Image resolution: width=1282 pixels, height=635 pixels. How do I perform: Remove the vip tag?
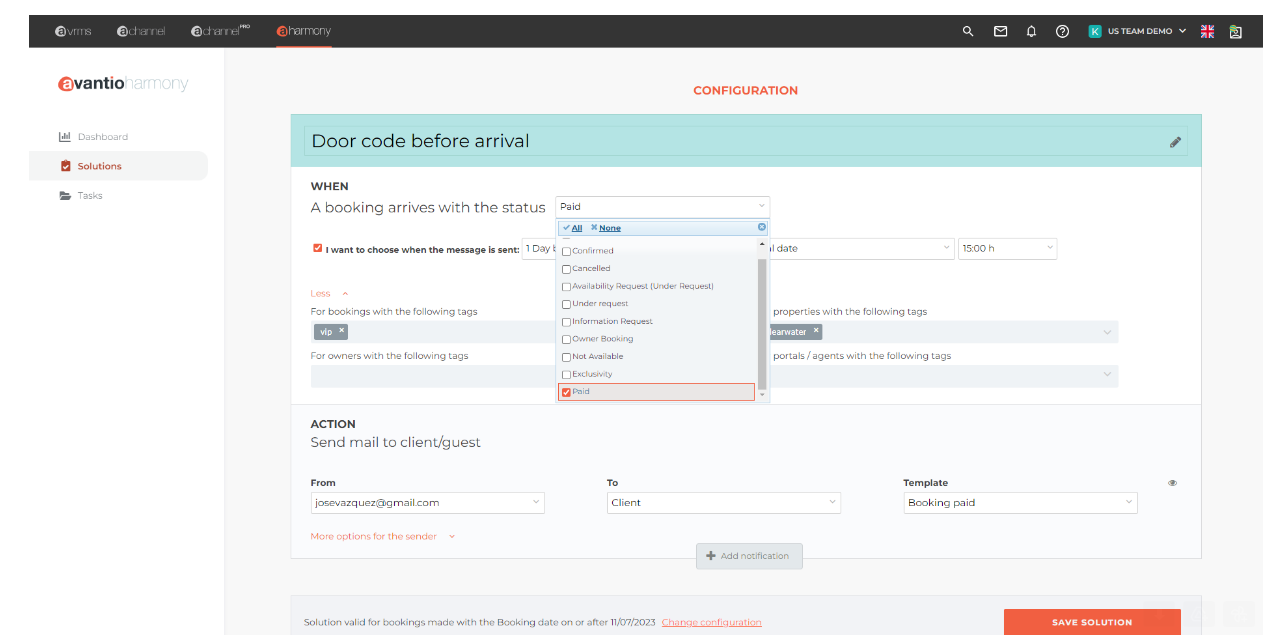[x=341, y=331]
